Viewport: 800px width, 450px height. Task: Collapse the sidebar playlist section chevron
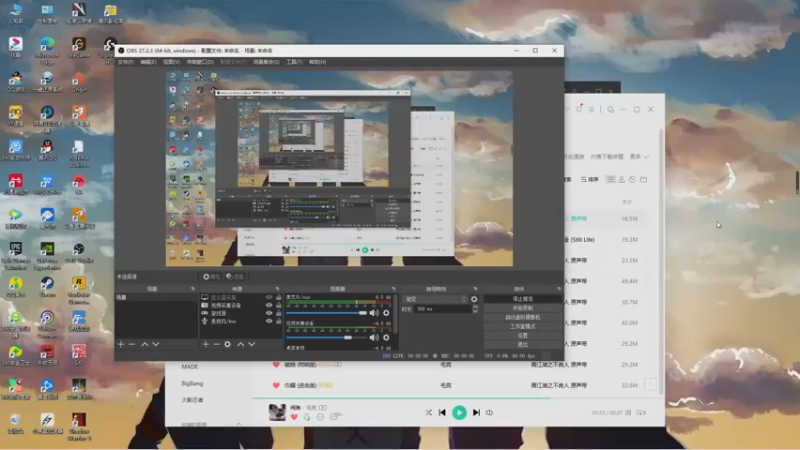[x=238, y=424]
